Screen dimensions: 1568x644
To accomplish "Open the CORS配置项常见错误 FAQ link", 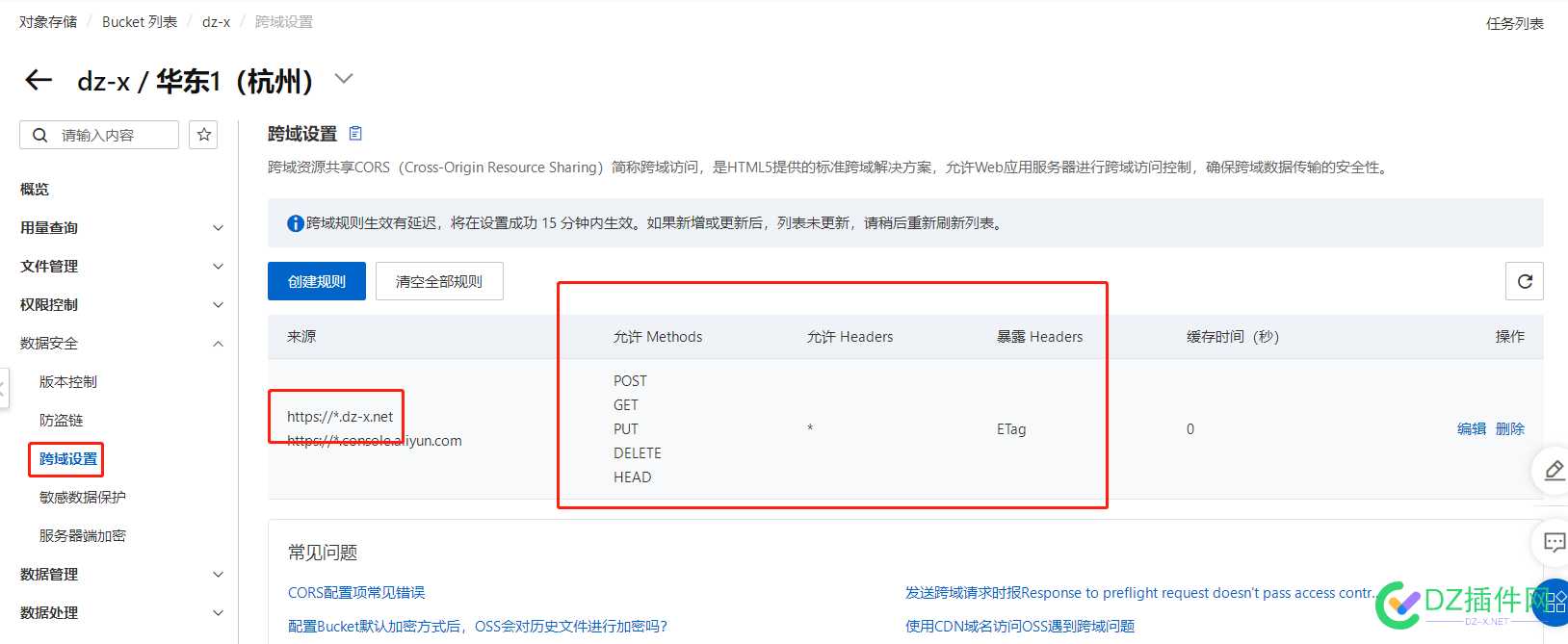I will click(356, 592).
